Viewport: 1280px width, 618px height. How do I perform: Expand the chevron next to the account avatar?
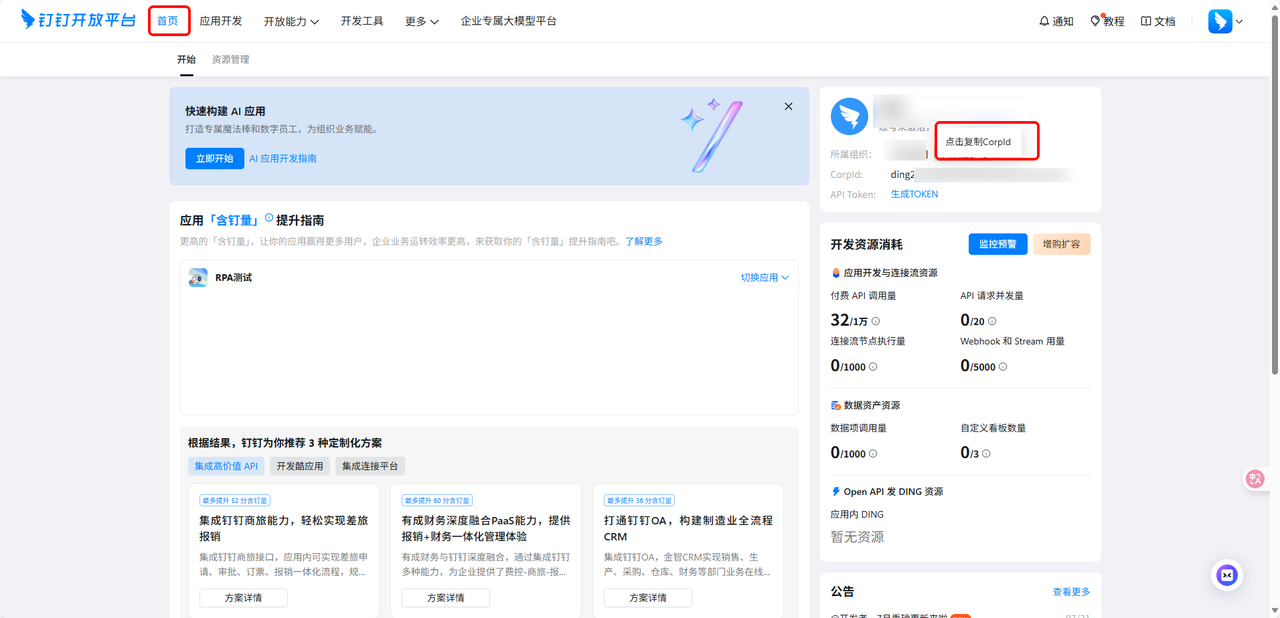1237,20
